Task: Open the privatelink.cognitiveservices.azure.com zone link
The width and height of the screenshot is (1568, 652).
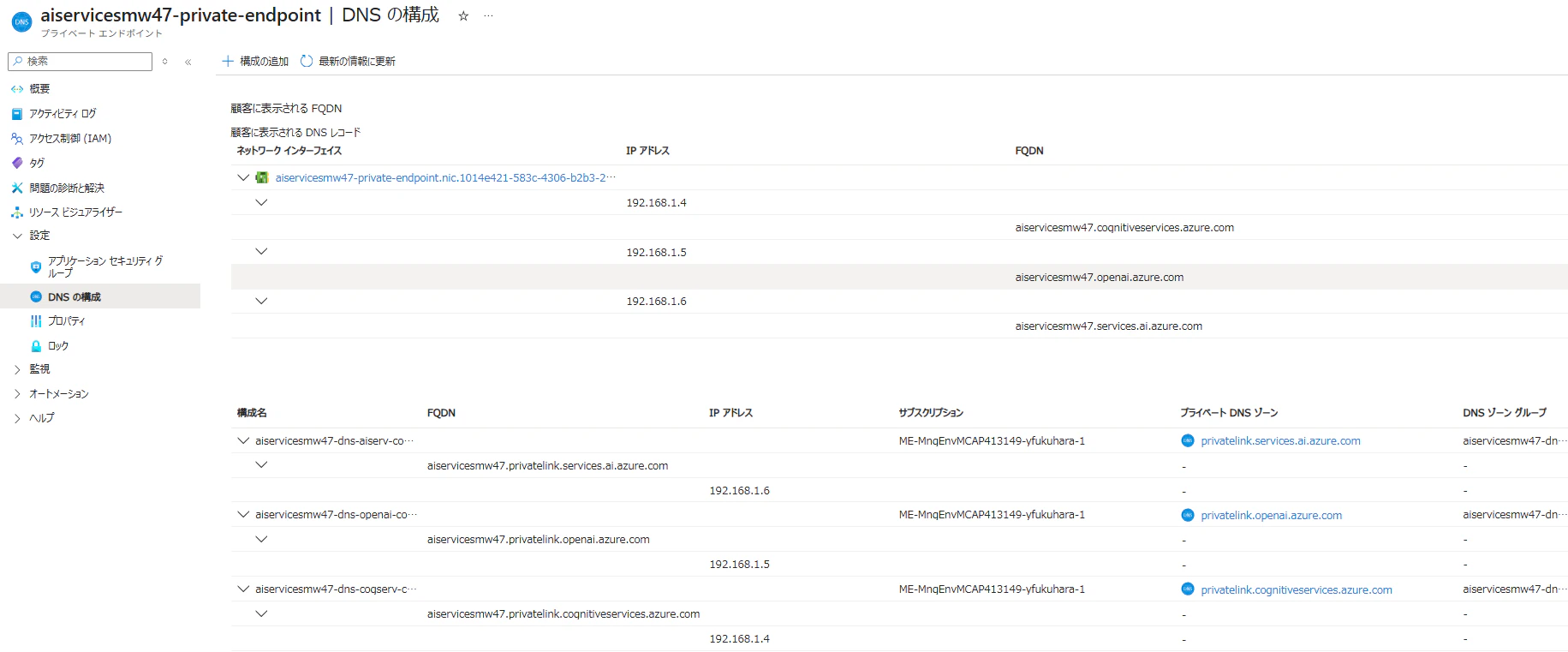Action: tap(1297, 589)
